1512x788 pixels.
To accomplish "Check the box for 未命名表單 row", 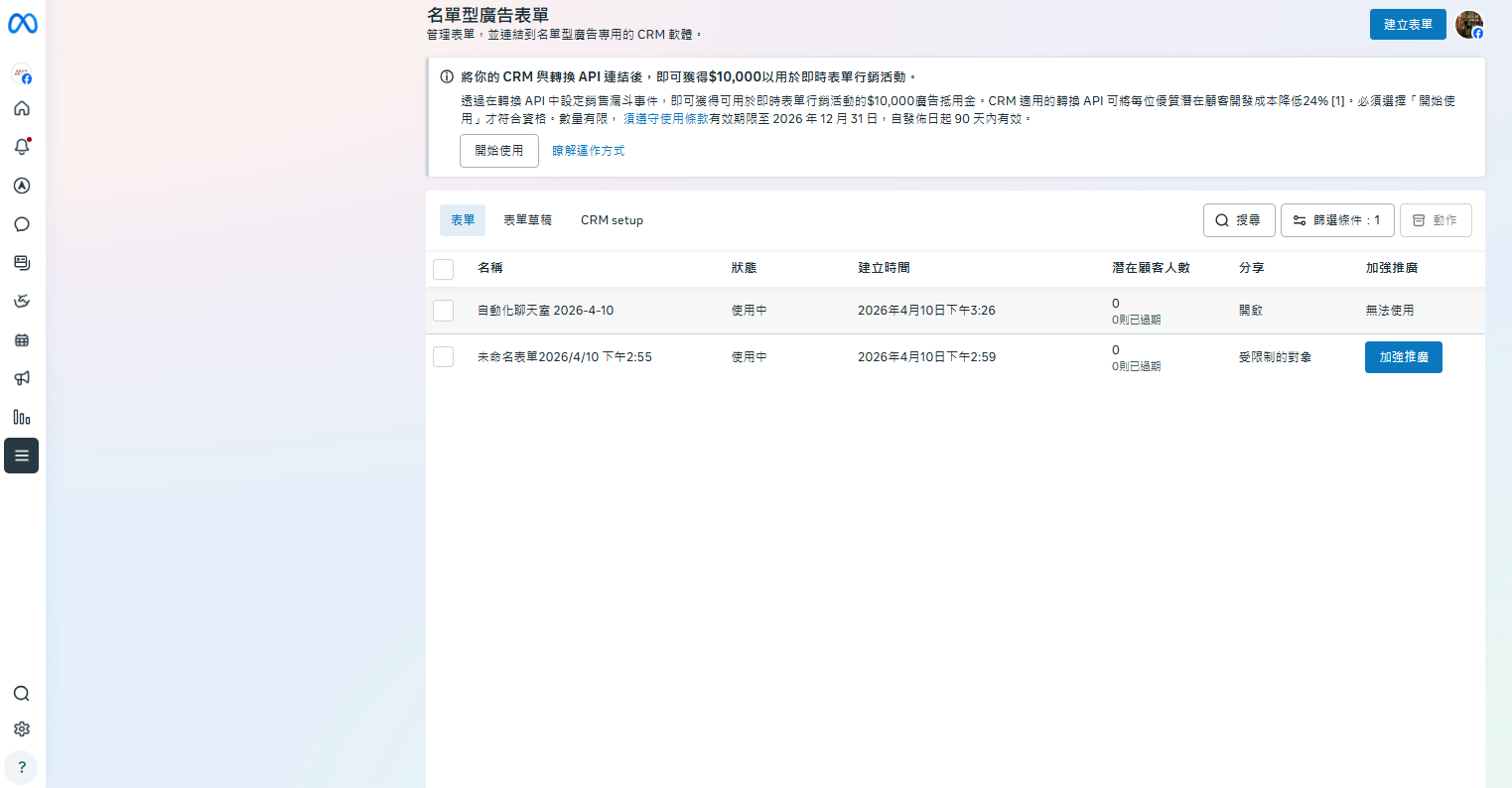I will [x=444, y=357].
